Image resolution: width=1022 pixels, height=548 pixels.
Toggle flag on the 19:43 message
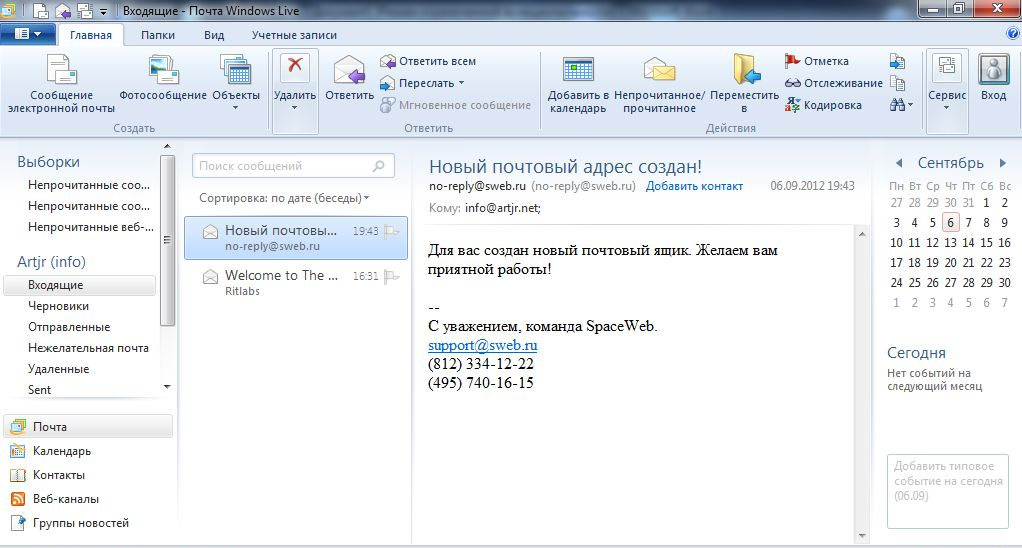391,231
